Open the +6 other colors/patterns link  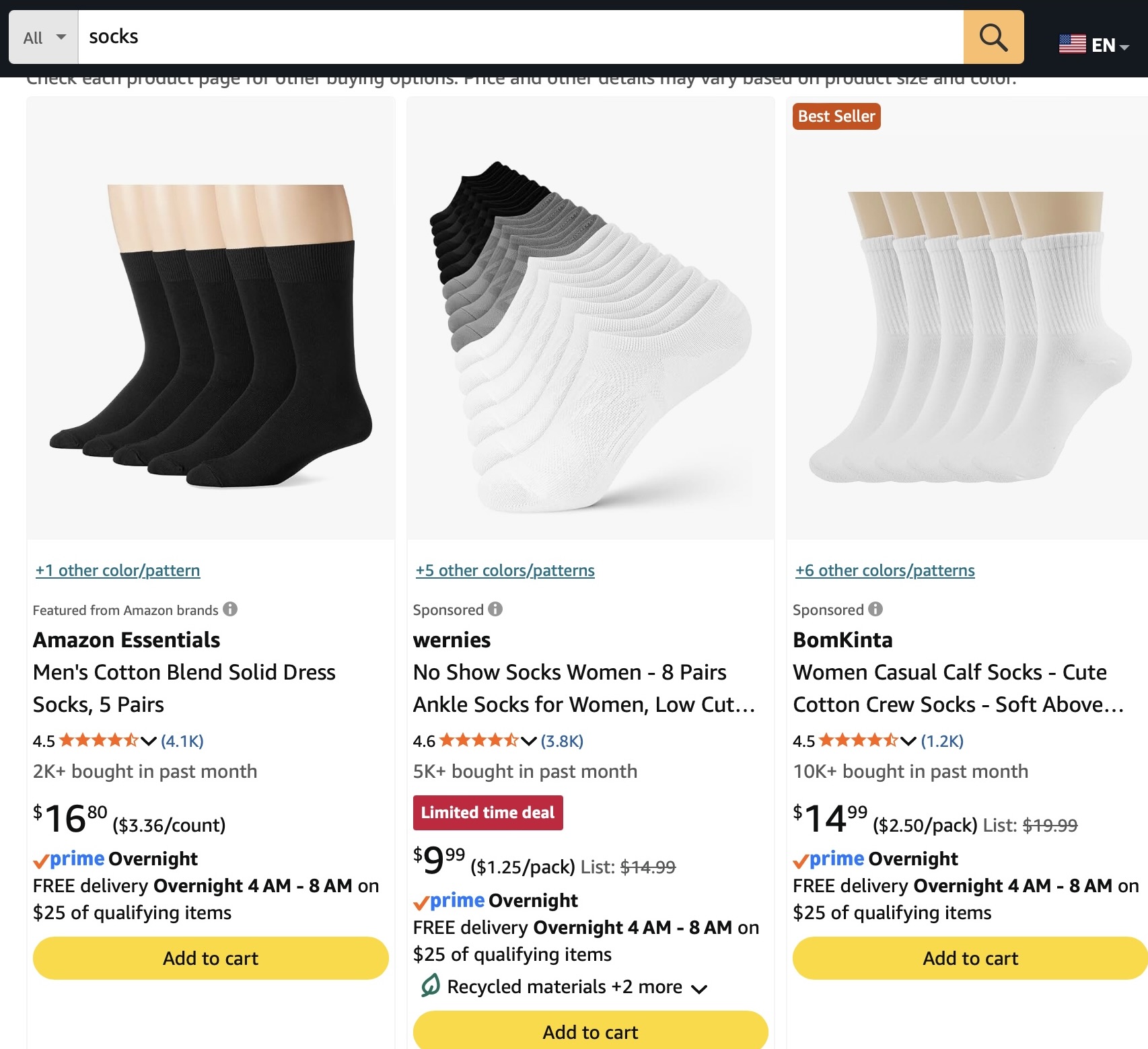point(884,571)
